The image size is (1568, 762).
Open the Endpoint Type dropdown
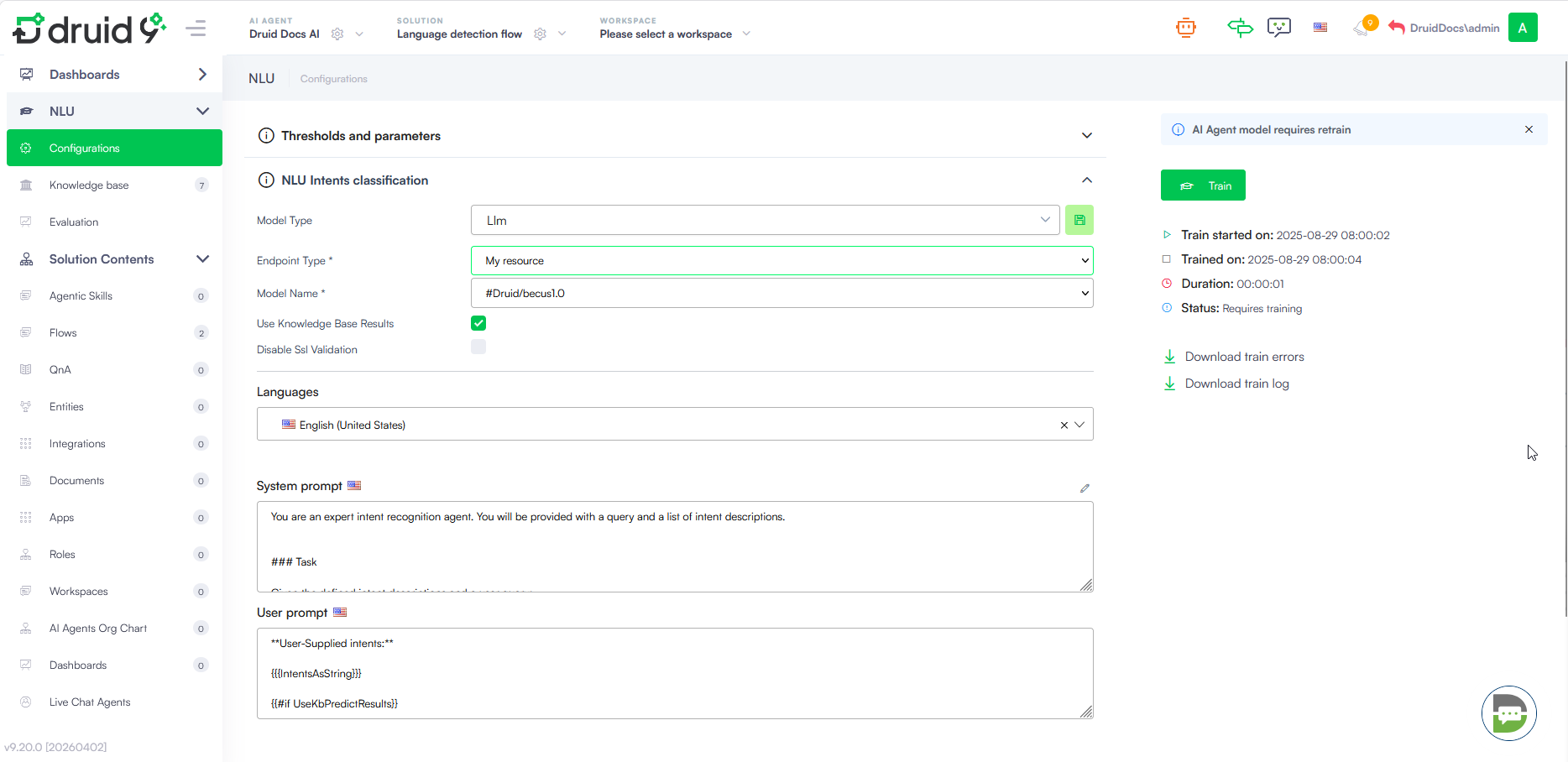(781, 260)
